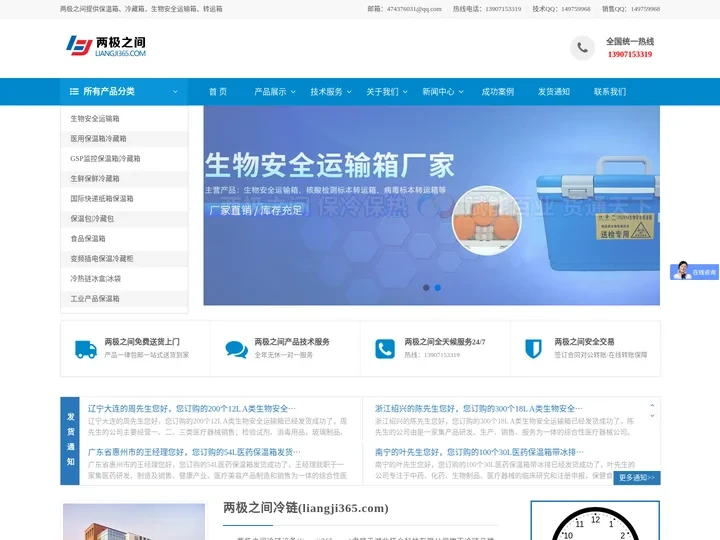Expand the 关于我们 menu arrow
This screenshot has width=720, height=540.
(405, 92)
